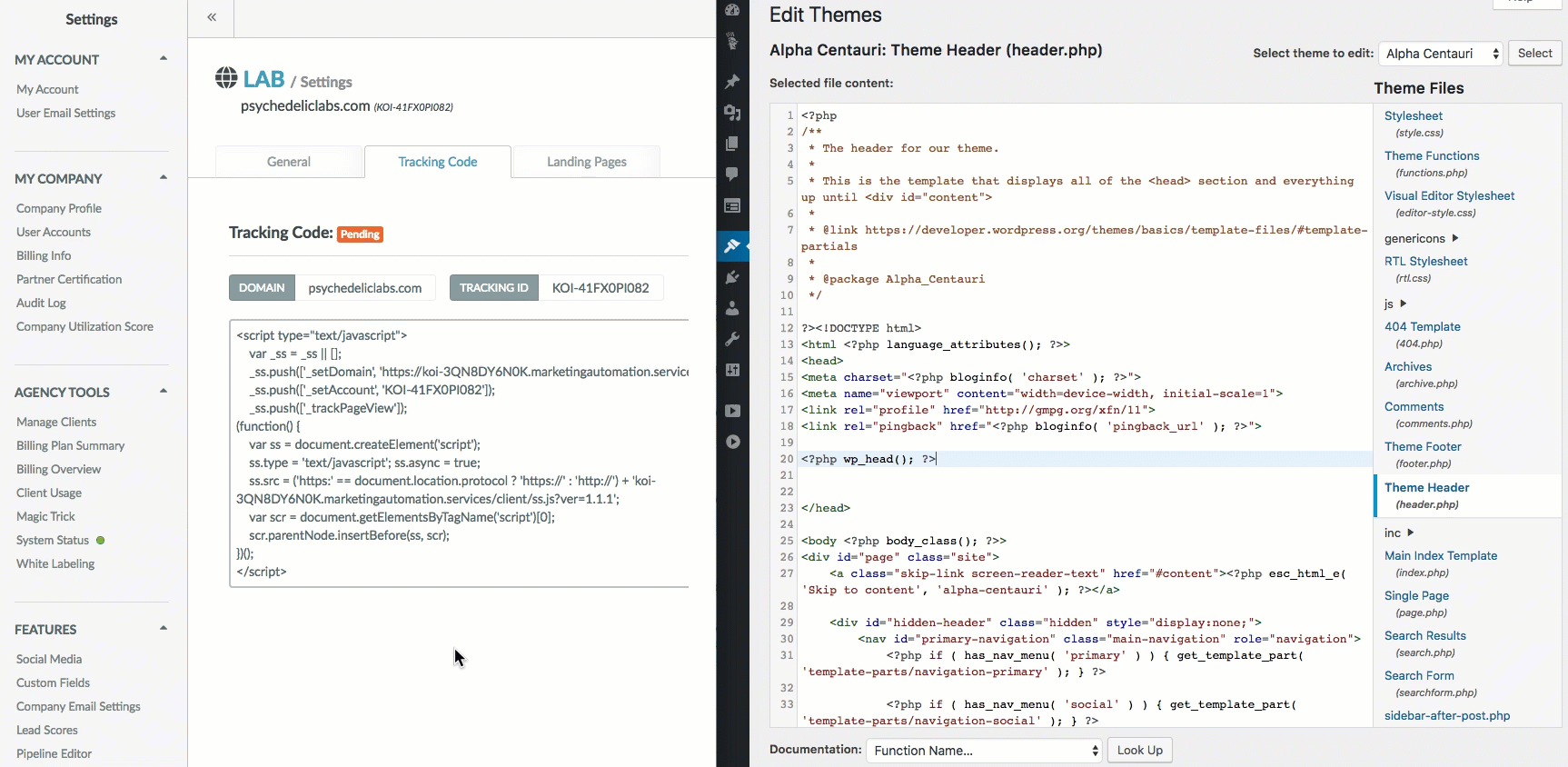This screenshot has height=767, width=1568.
Task: Collapse the AGENCY TOOLS section
Action: pos(164,391)
